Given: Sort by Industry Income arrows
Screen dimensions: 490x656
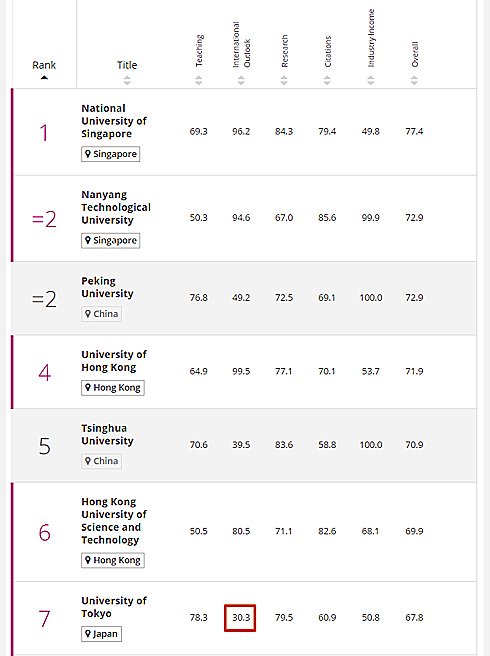Looking at the screenshot, I should (371, 80).
